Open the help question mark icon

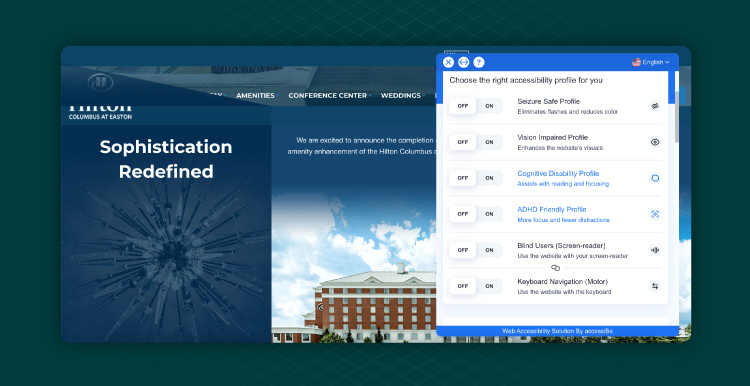(479, 62)
